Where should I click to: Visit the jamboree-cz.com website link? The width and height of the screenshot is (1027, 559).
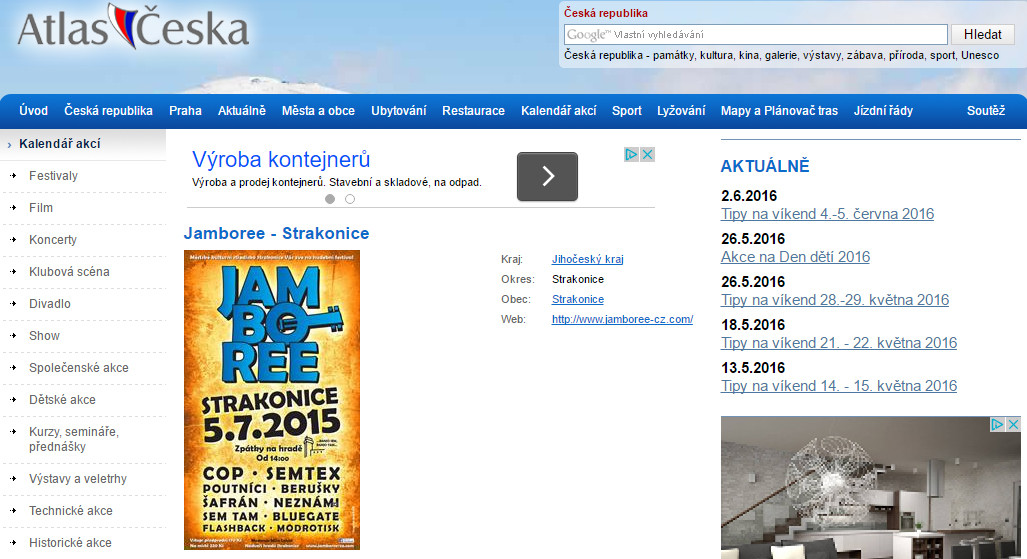pyautogui.click(x=622, y=319)
